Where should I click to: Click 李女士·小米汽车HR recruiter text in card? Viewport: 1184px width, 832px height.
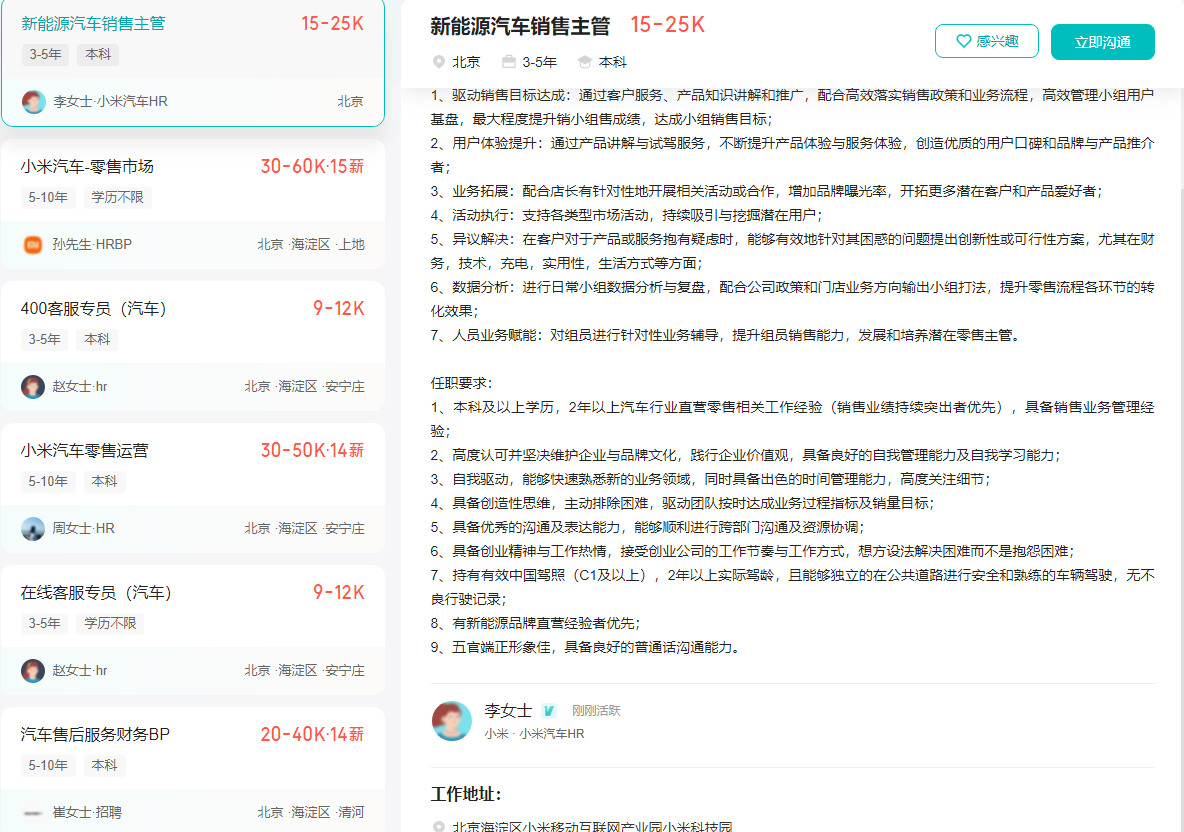pyautogui.click(x=110, y=101)
